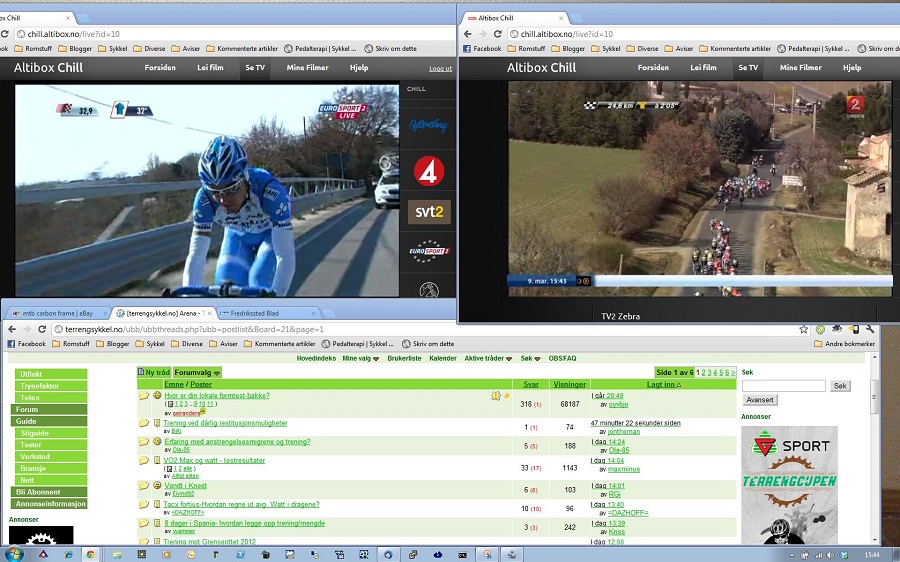Click the green extension icon beside the bookmark star
Viewport: 900px width, 562px height.
pyautogui.click(x=821, y=329)
